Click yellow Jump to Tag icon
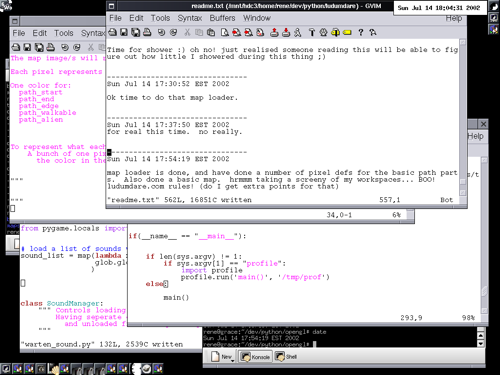 tap(347, 32)
